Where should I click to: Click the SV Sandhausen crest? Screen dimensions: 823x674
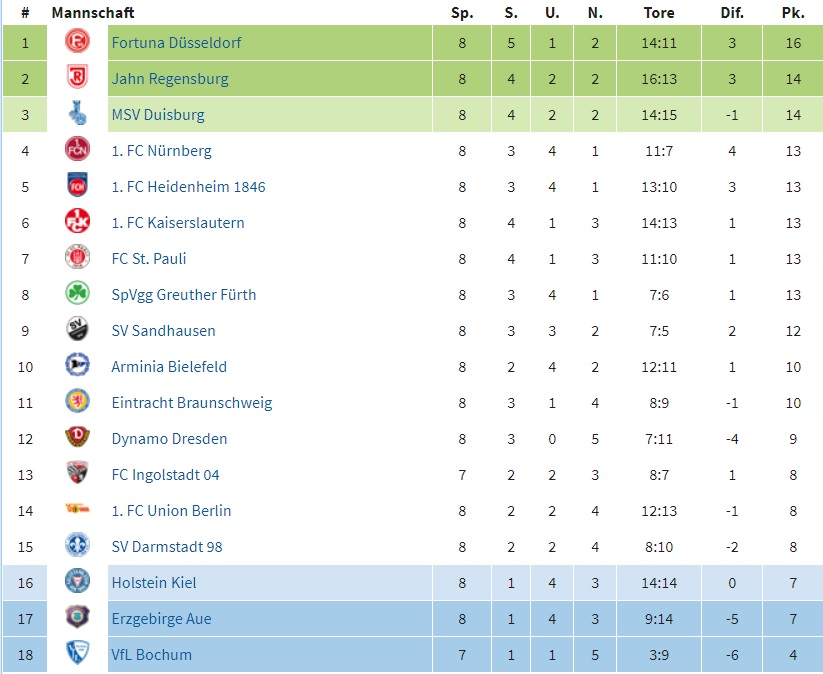pyautogui.click(x=77, y=330)
